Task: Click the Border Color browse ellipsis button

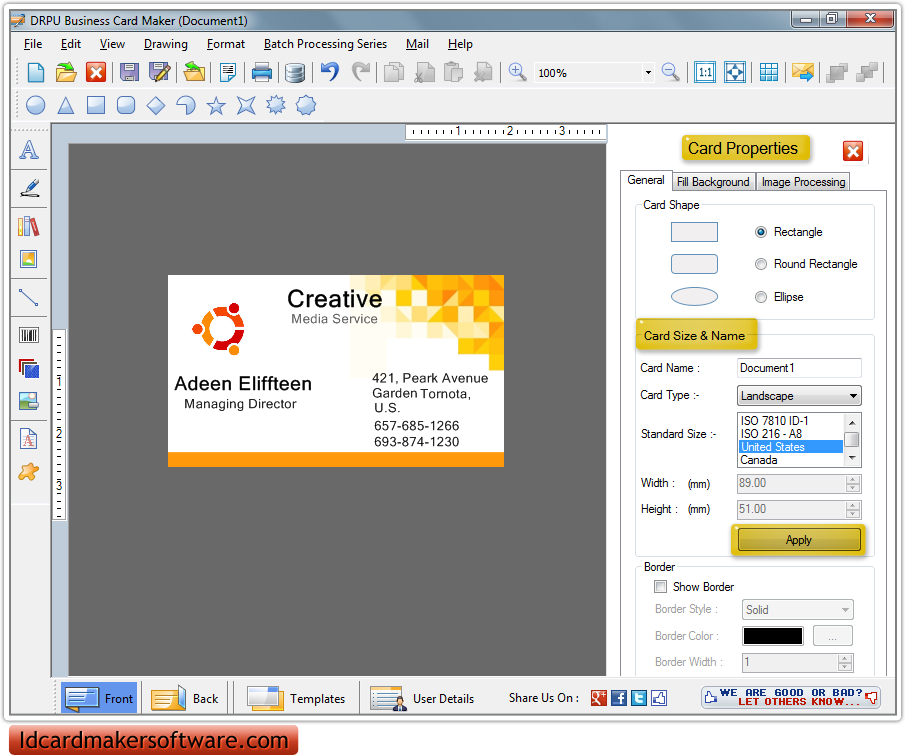Action: pos(832,636)
